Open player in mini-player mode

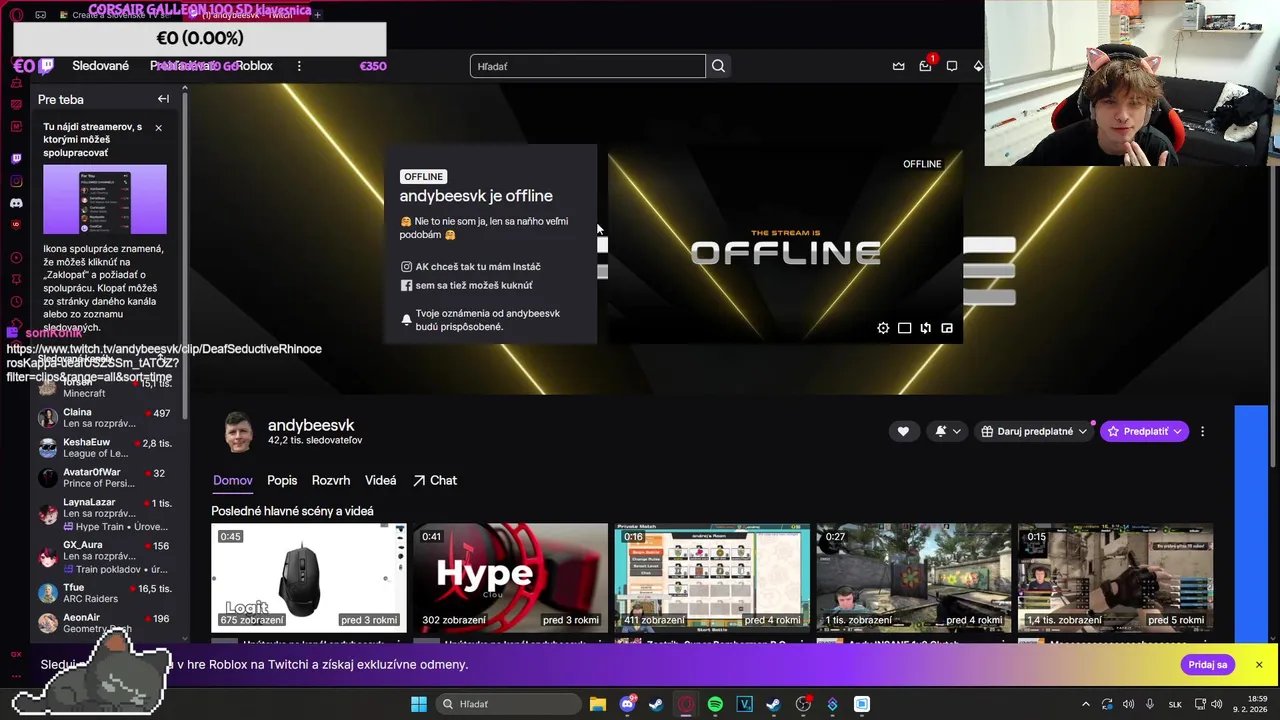click(947, 328)
